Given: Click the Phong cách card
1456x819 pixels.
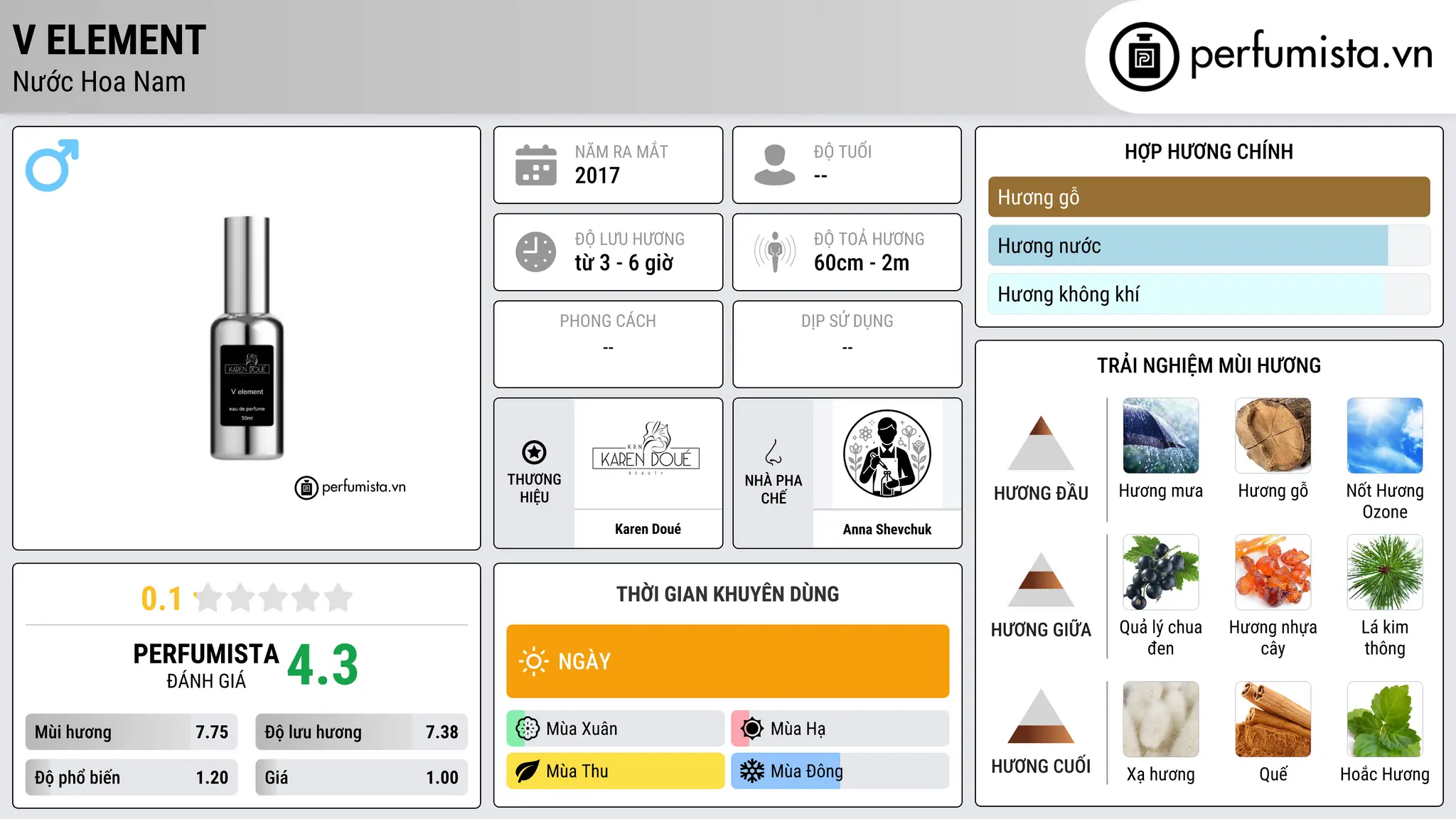Looking at the screenshot, I should 608,344.
